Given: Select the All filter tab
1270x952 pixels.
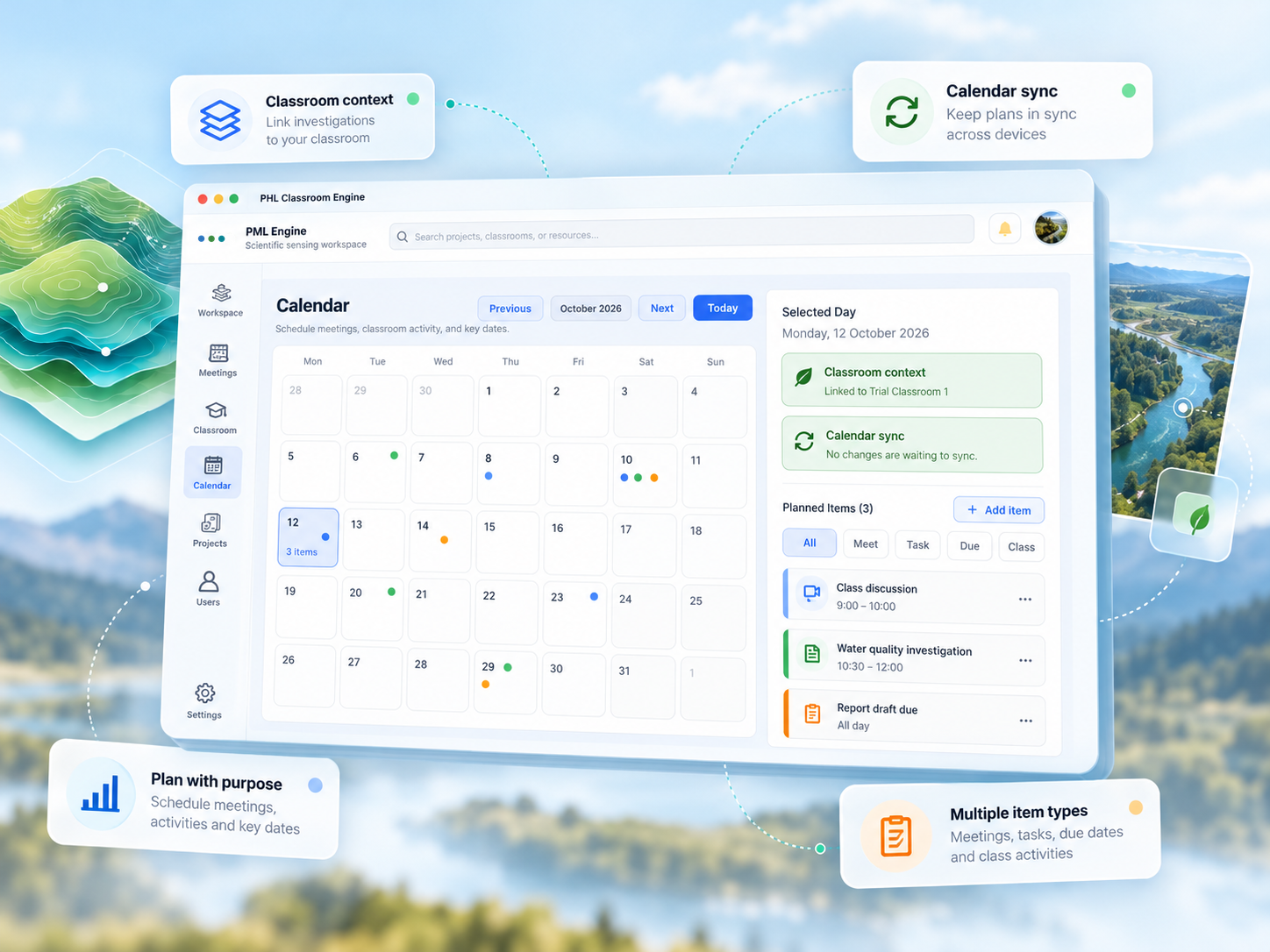Looking at the screenshot, I should click(x=810, y=543).
